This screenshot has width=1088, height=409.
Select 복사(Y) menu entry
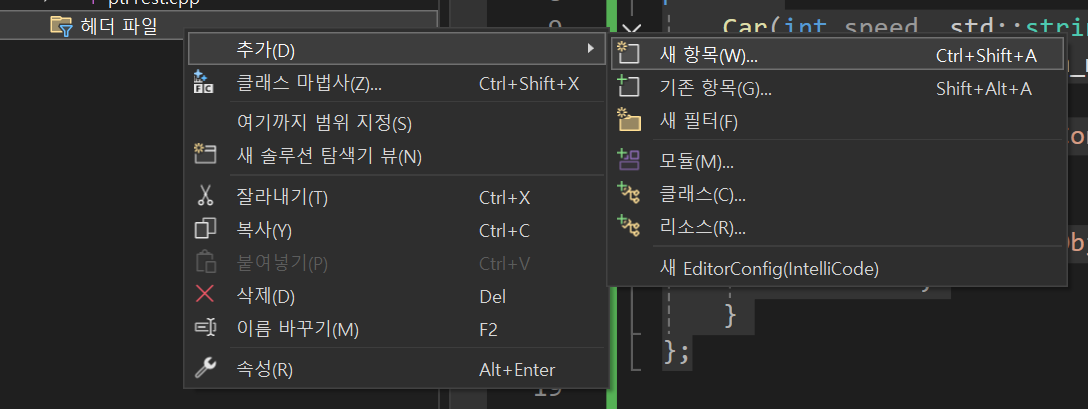[397, 231]
